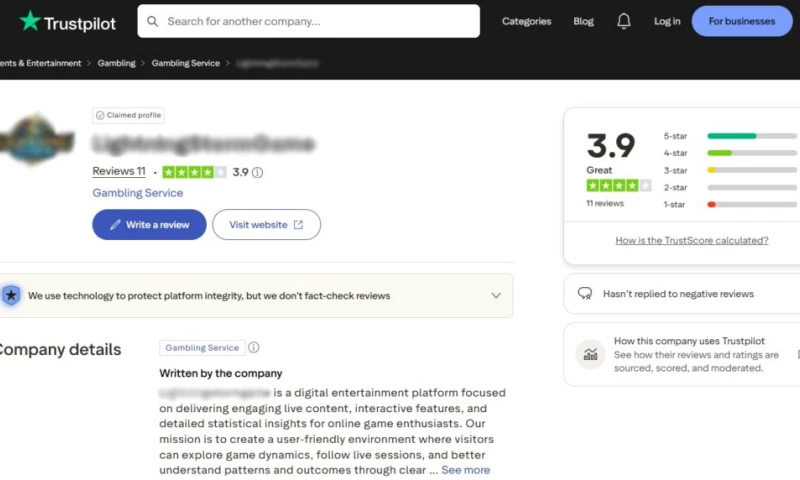Image resolution: width=800 pixels, height=480 pixels.
Task: Open the Reviews 11 link
Action: point(118,171)
